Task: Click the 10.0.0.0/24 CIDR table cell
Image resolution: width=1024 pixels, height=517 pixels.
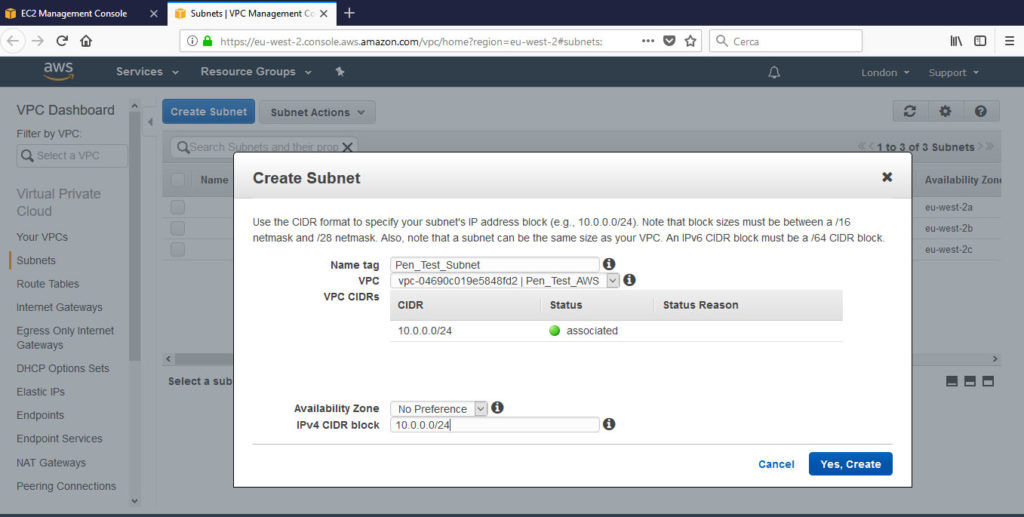Action: (425, 330)
